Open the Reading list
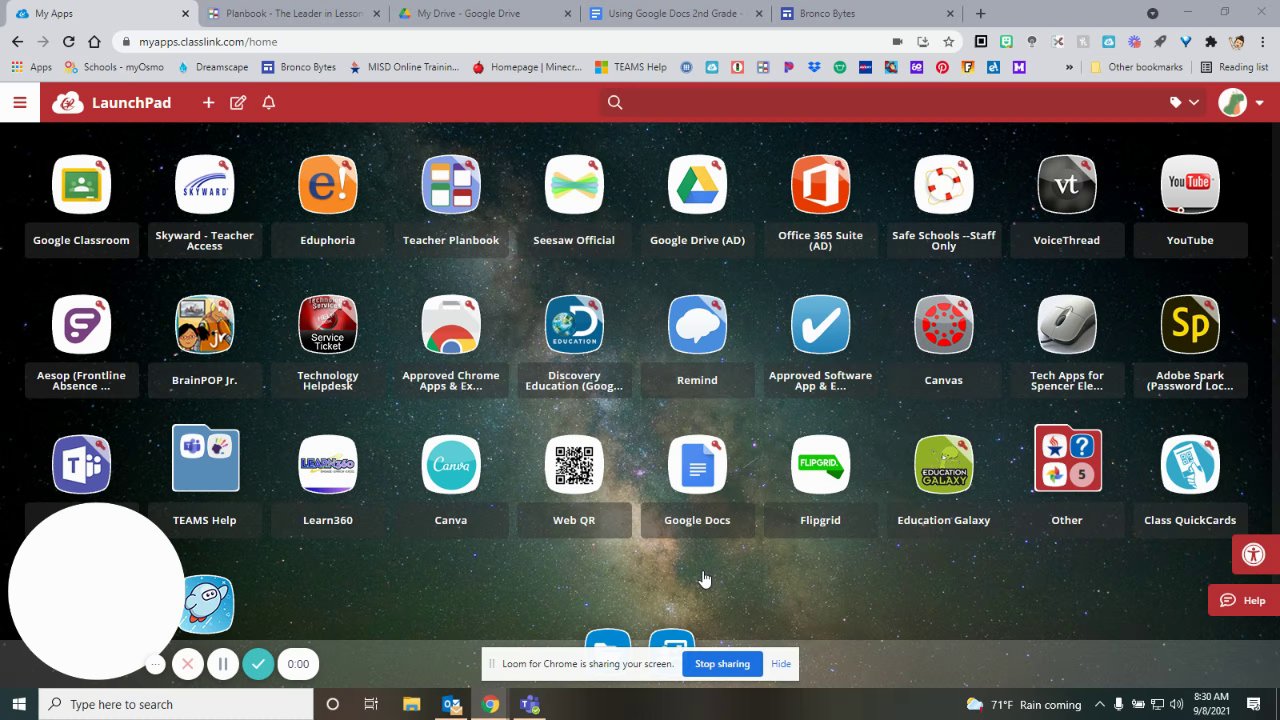The height and width of the screenshot is (720, 1280). pos(1234,67)
